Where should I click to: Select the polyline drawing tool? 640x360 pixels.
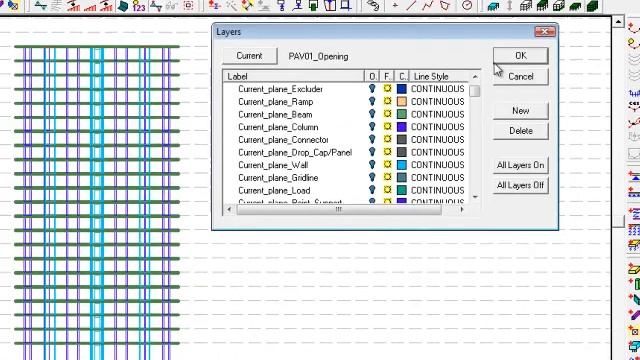point(428,6)
